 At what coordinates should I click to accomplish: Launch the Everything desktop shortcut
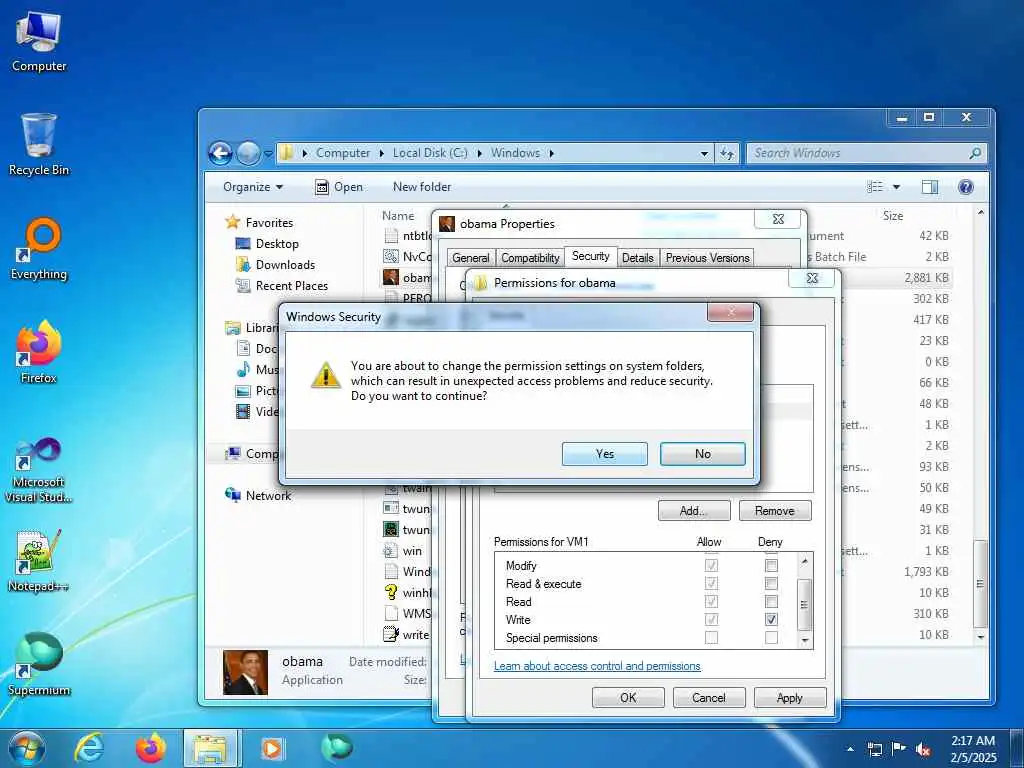point(39,249)
